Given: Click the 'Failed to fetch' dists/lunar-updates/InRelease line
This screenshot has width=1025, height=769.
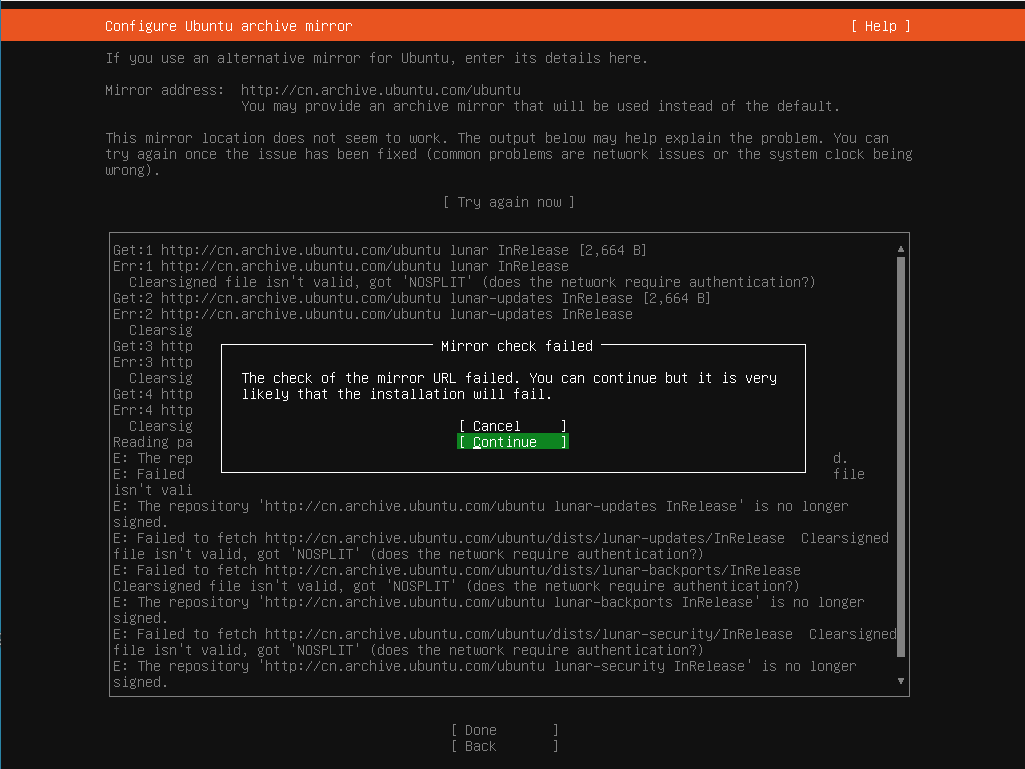Looking at the screenshot, I should click(501, 546).
